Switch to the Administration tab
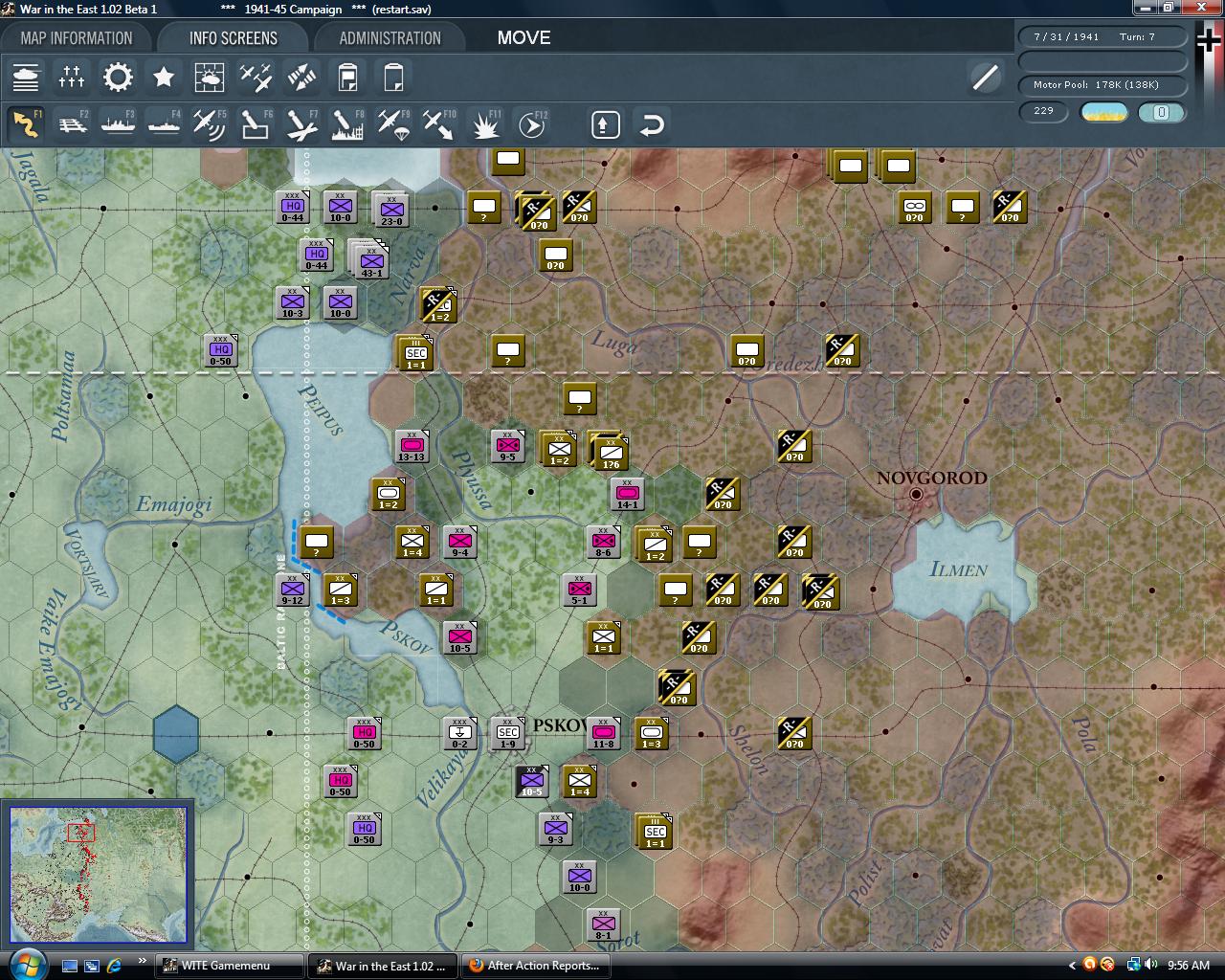 tap(390, 38)
